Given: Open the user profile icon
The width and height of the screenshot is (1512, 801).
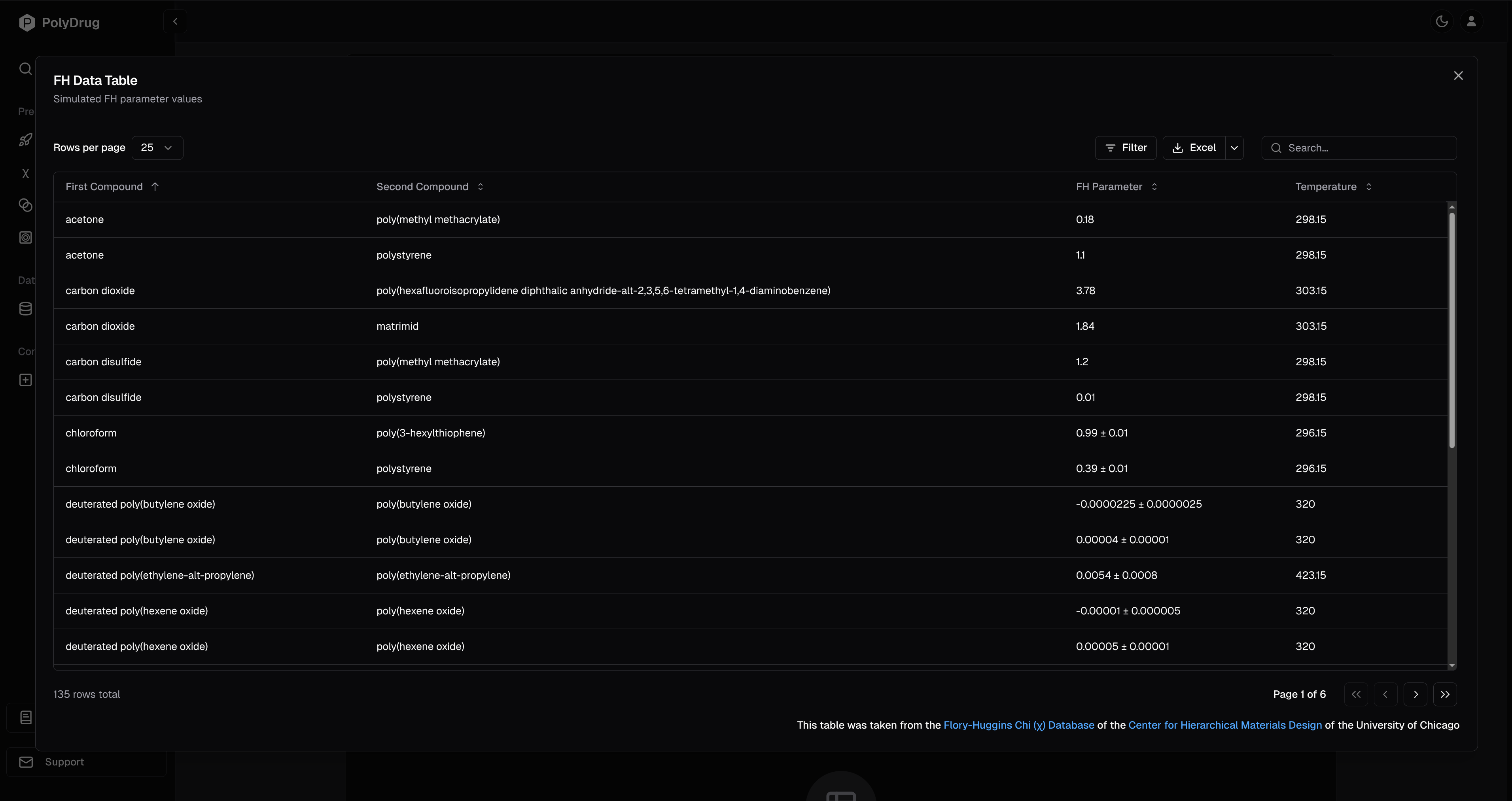Looking at the screenshot, I should pyautogui.click(x=1471, y=22).
